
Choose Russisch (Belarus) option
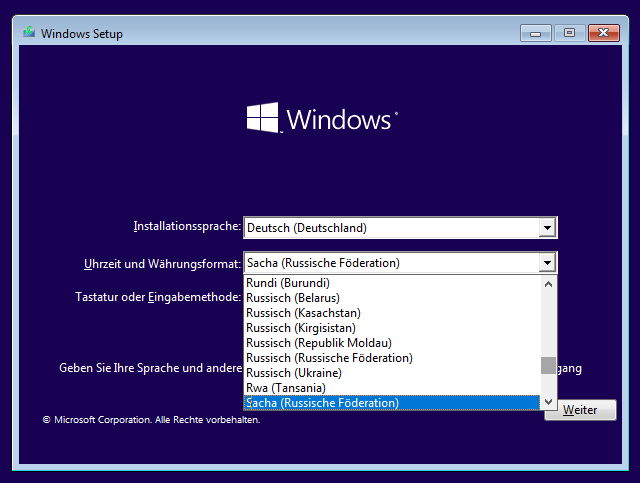click(x=392, y=298)
